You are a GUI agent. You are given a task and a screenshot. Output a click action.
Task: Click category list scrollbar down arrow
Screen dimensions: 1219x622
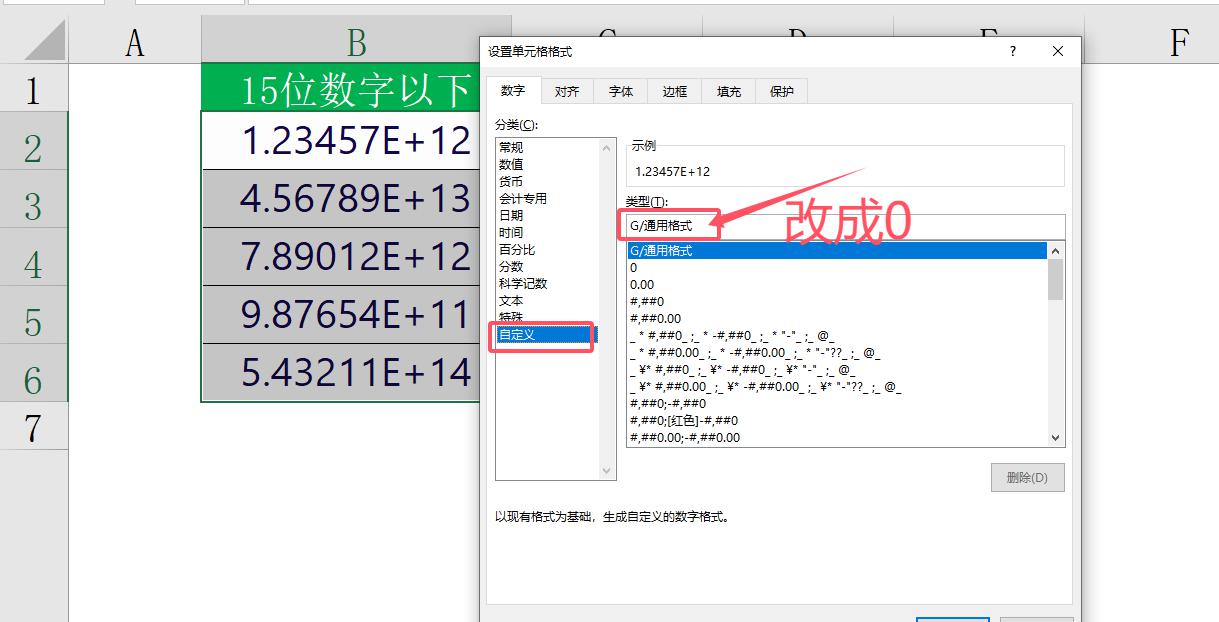tap(606, 470)
